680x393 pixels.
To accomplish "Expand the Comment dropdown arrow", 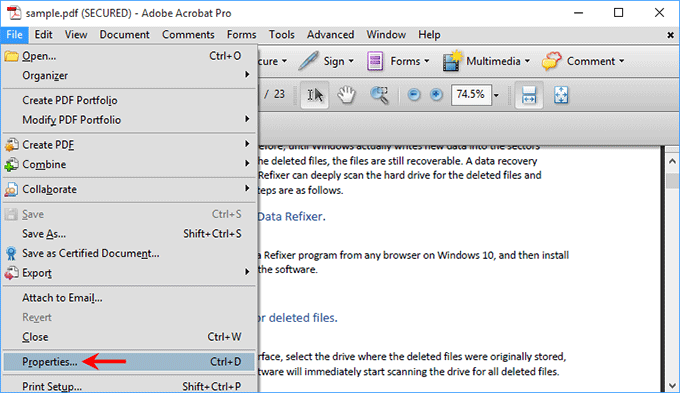I will [622, 61].
